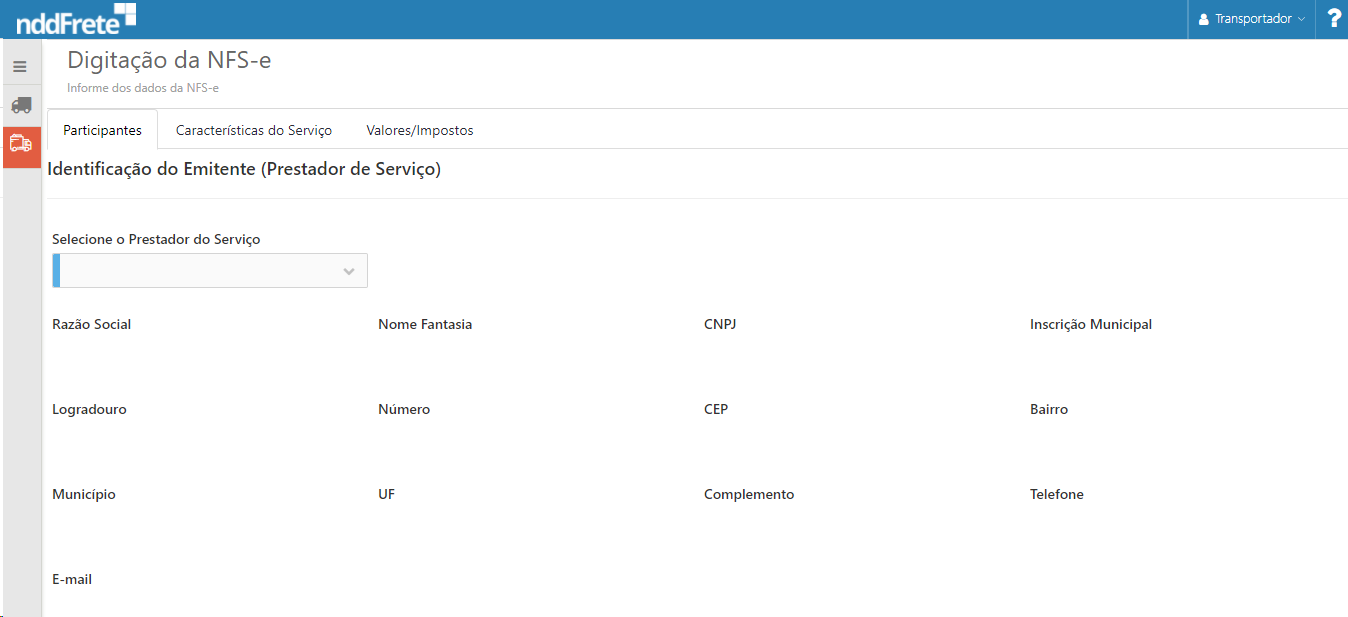The width and height of the screenshot is (1348, 617).
Task: Open help via the question mark
Action: tap(1333, 19)
